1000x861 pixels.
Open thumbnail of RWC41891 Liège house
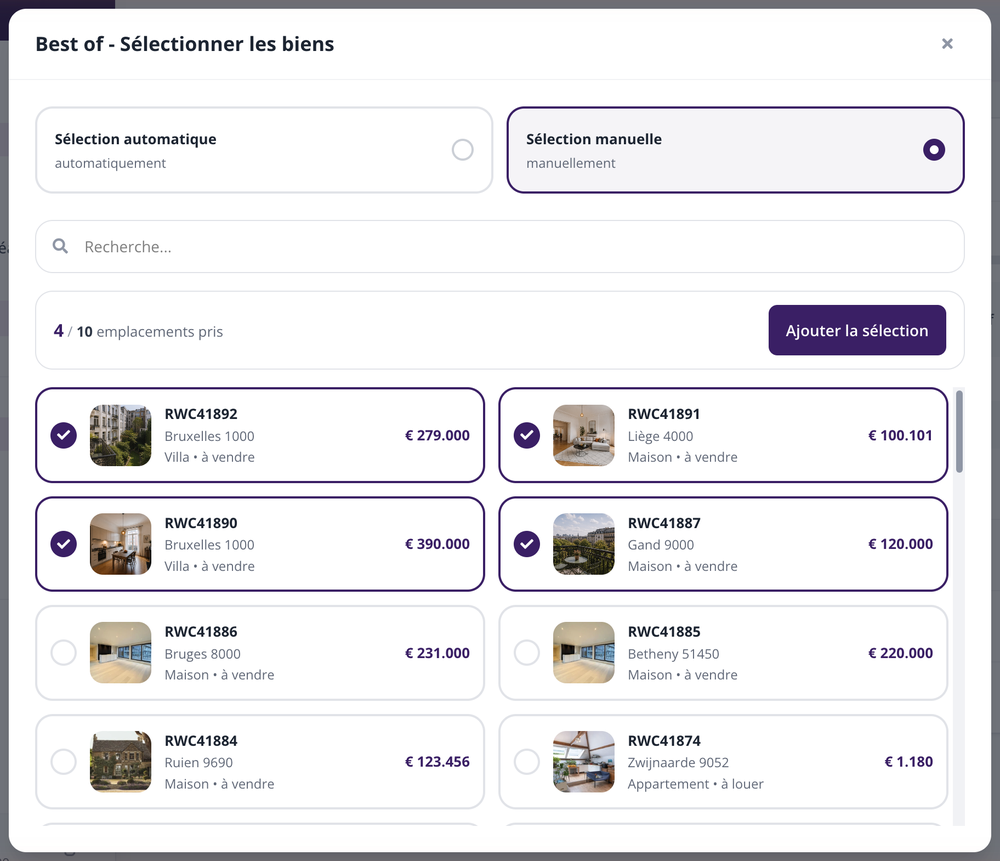[584, 435]
